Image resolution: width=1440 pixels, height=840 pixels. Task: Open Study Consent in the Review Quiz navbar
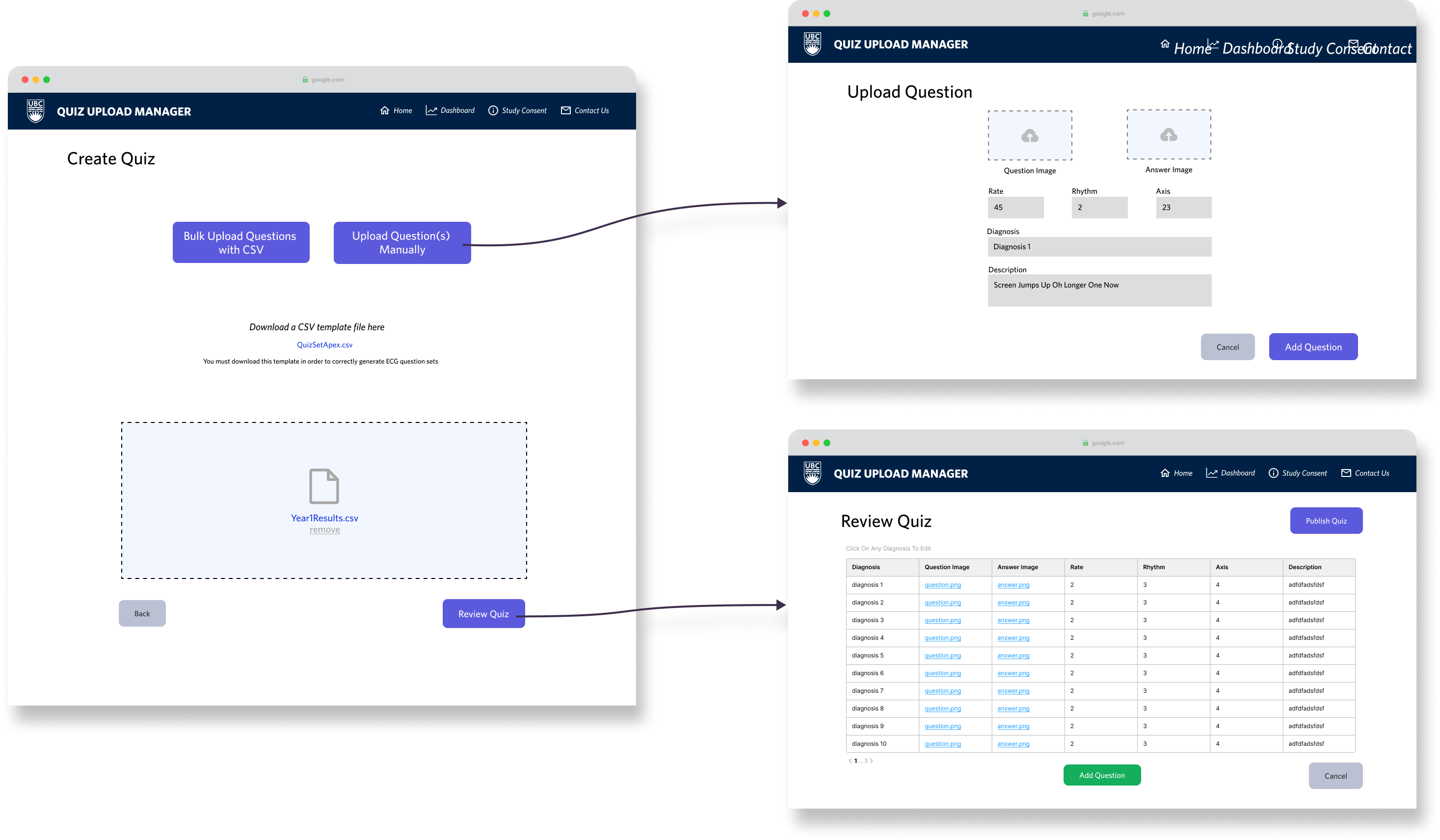coord(1304,473)
